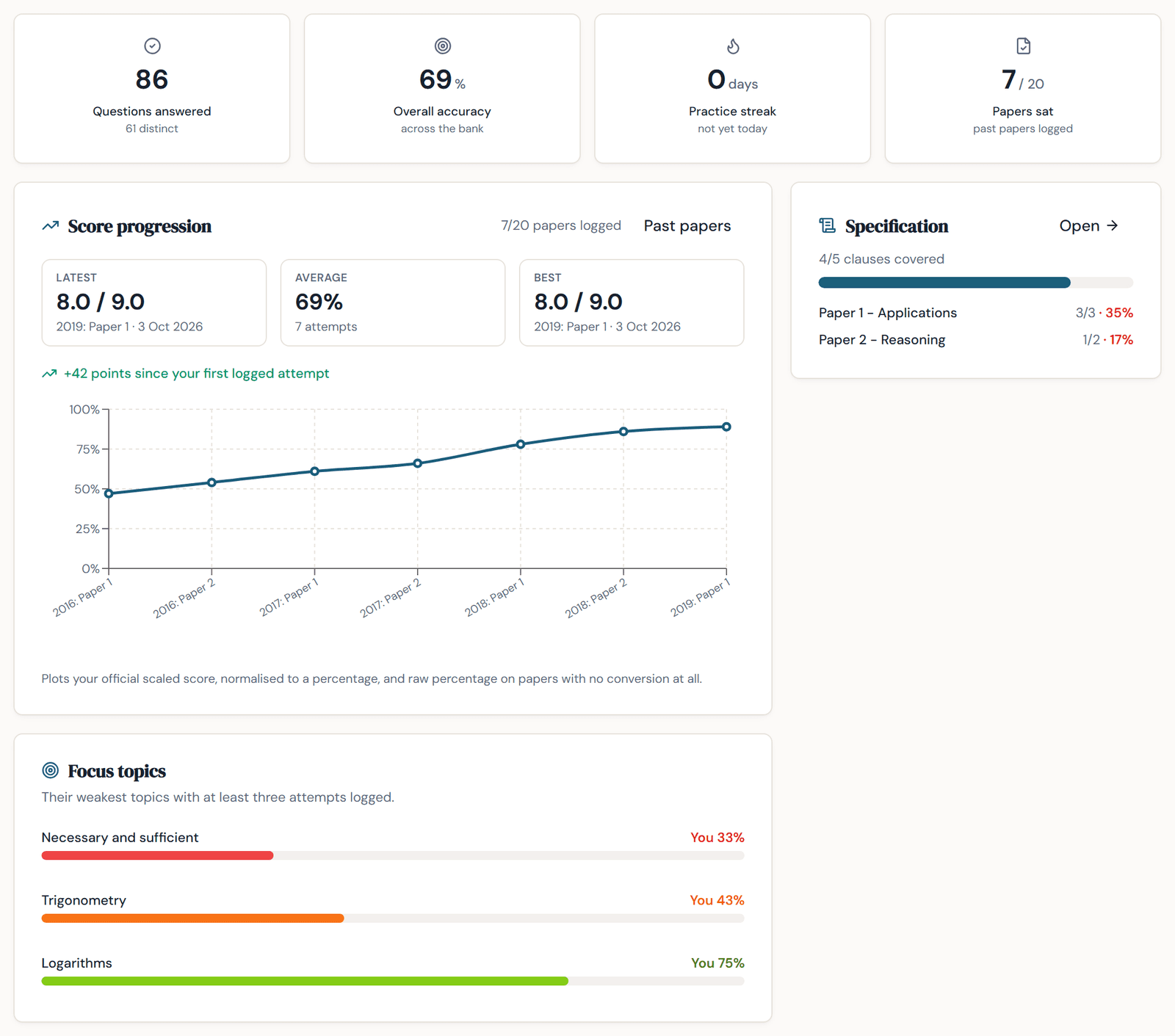Image resolution: width=1175 pixels, height=1036 pixels.
Task: Click the flame icon above Practice streak
Action: pos(733,46)
